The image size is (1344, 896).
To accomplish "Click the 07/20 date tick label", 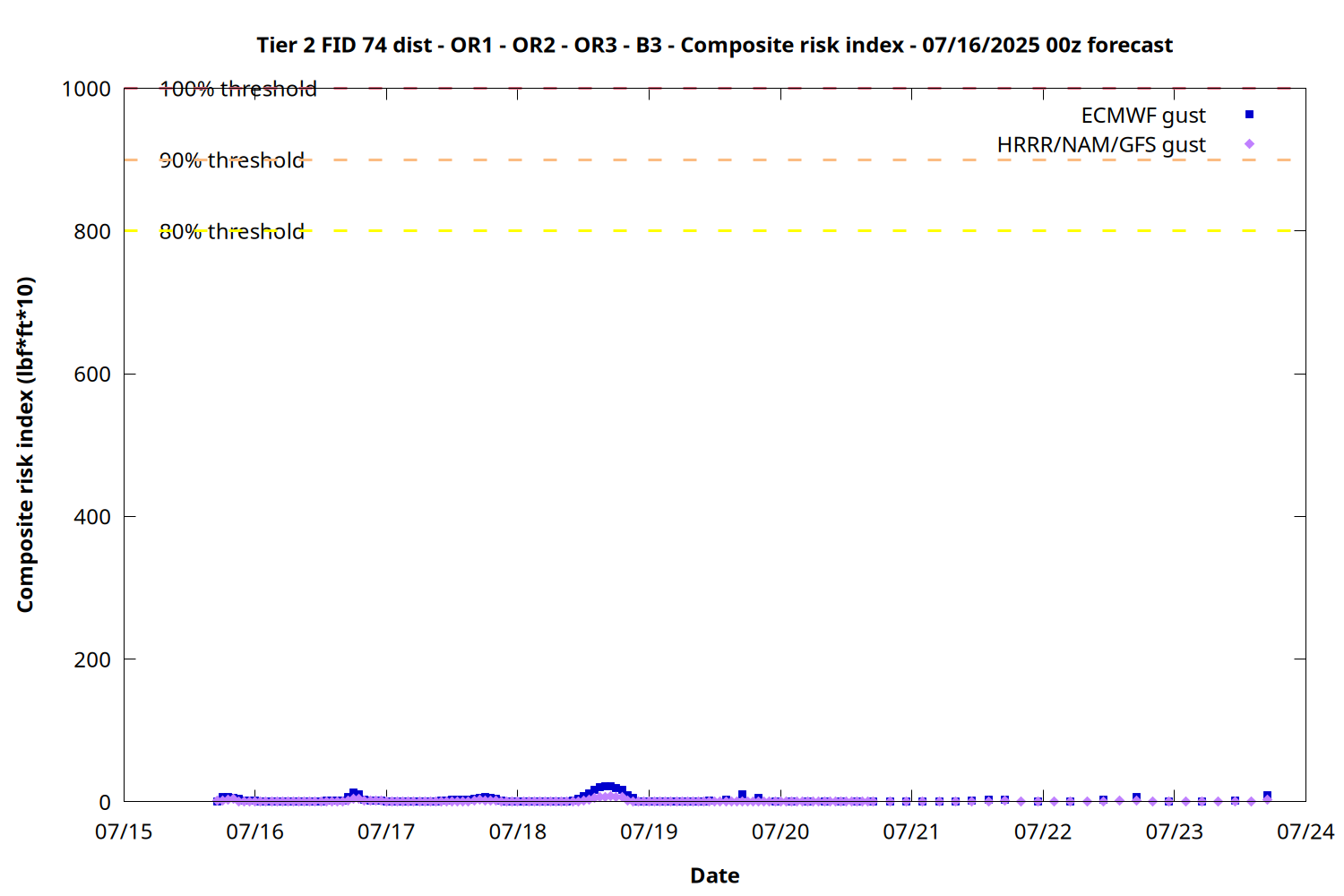I will [780, 831].
